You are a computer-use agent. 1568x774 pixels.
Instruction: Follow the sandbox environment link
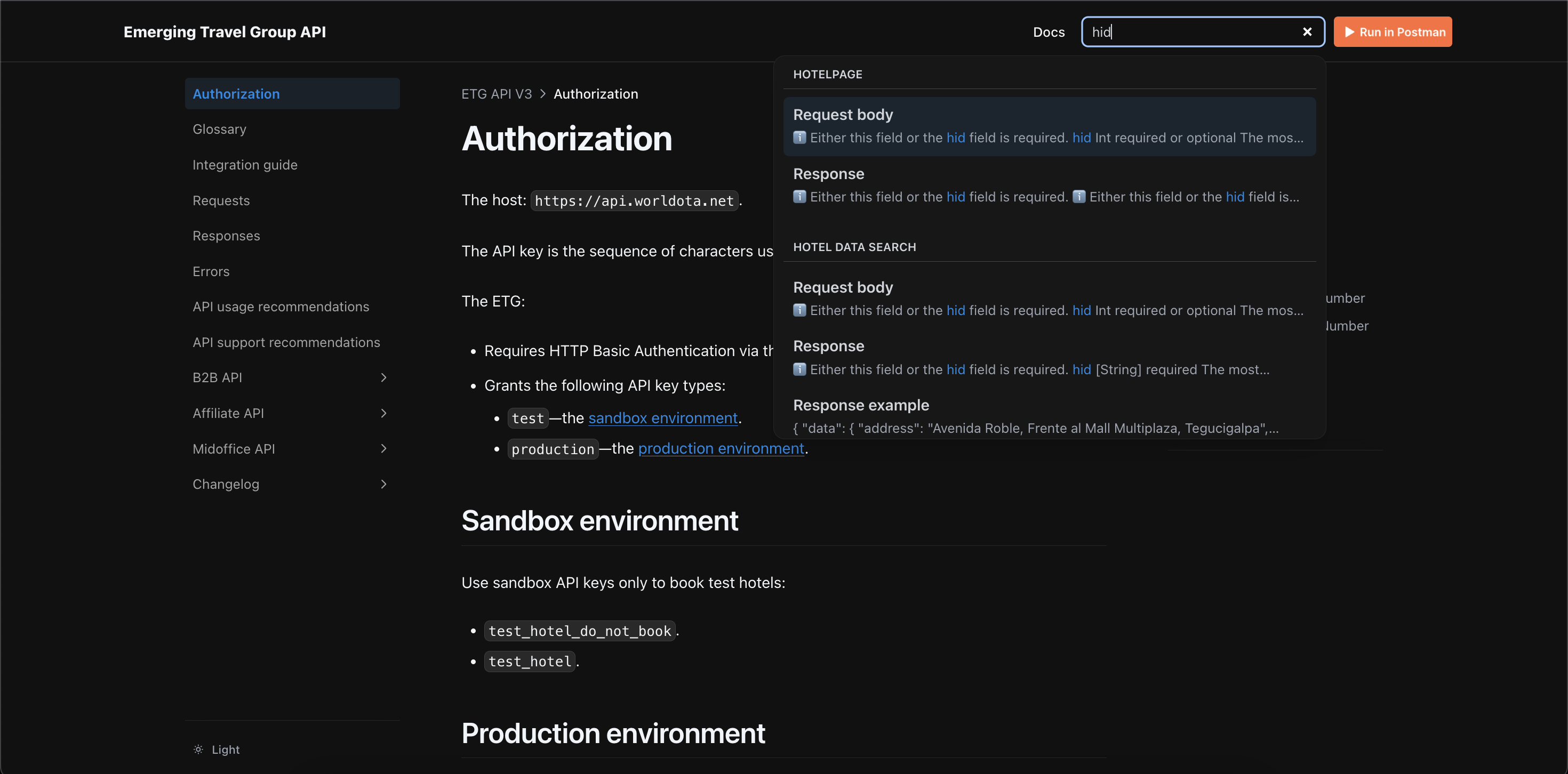pos(662,418)
